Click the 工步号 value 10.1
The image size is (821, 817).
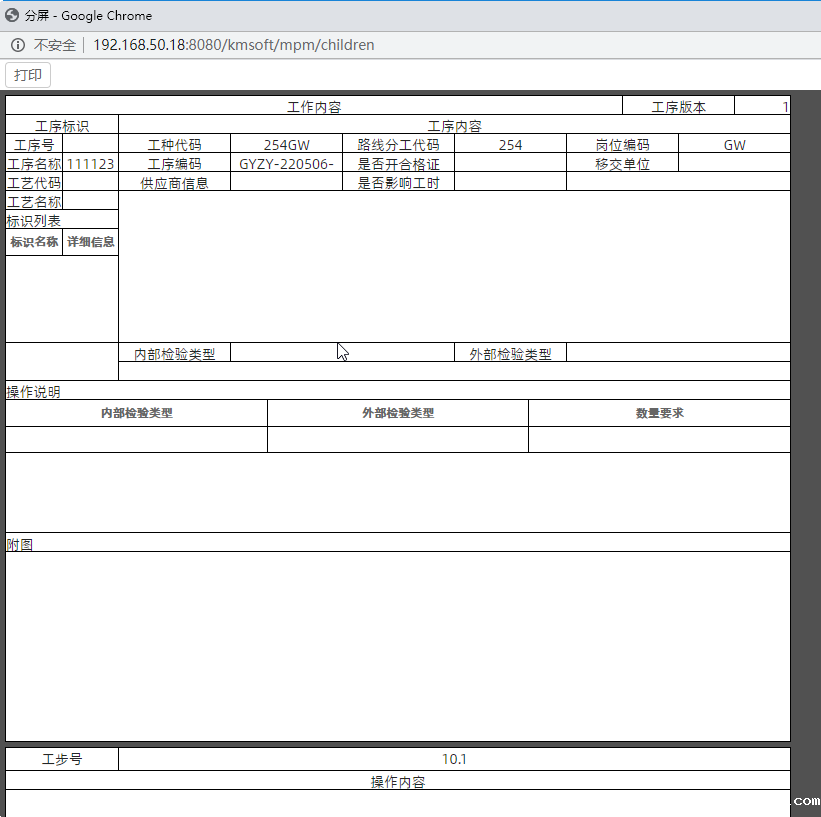(454, 759)
